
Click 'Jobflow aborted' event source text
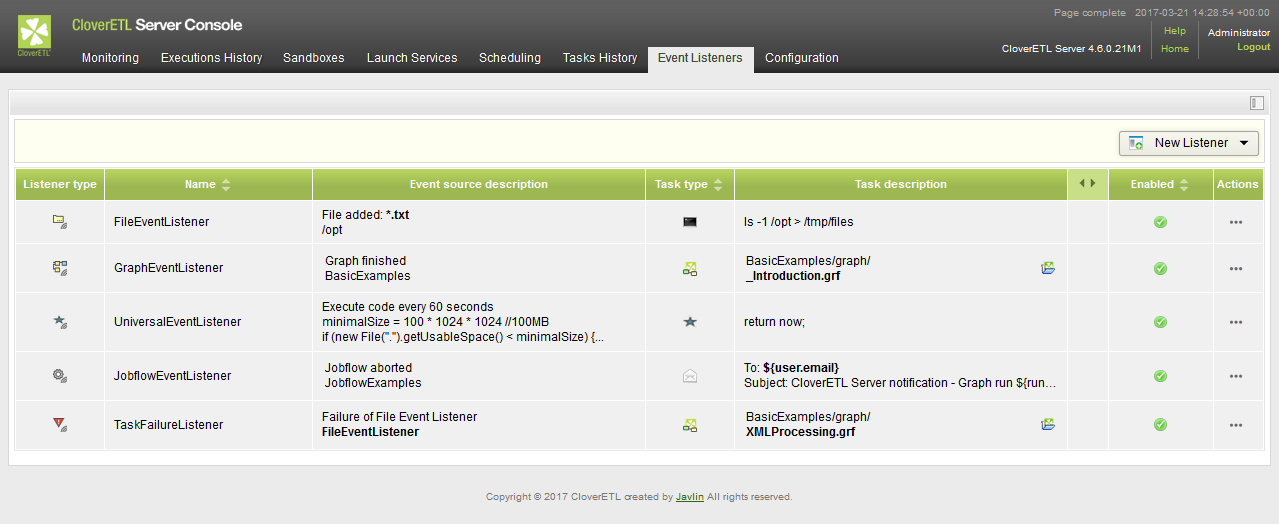tap(368, 368)
